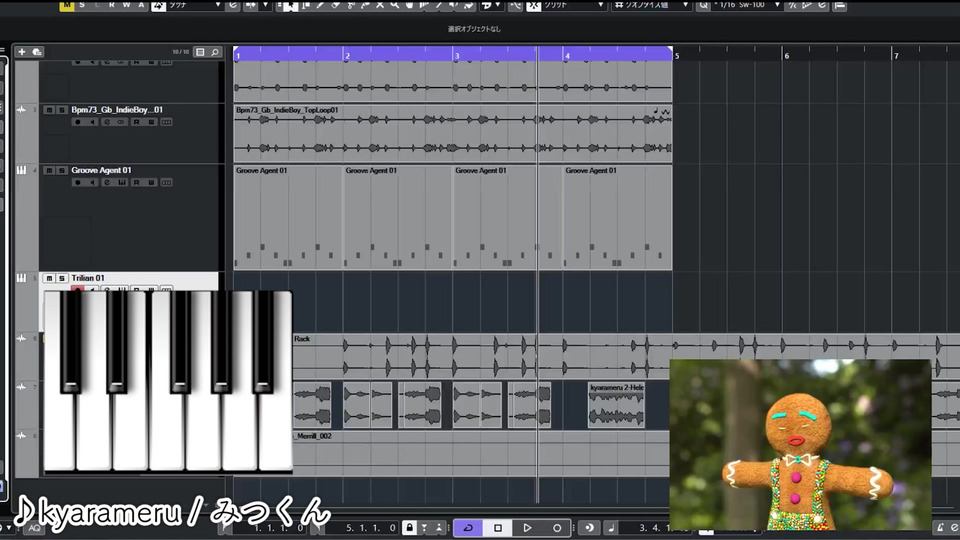Image resolution: width=960 pixels, height=540 pixels.
Task: Select the Draw pencil tool
Action: pyautogui.click(x=320, y=5)
